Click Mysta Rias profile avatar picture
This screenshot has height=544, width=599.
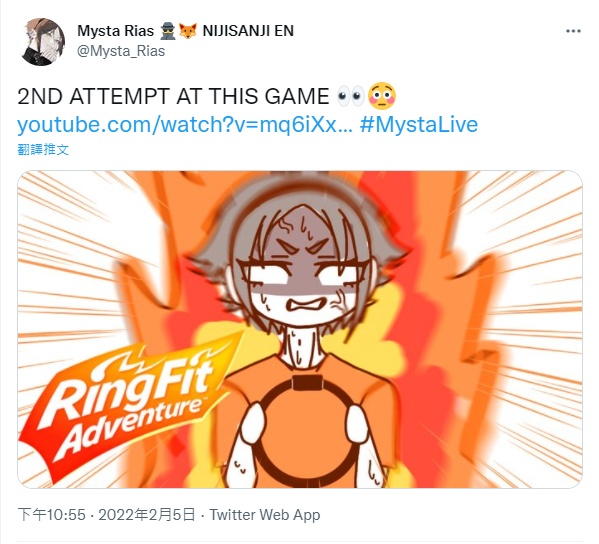[42, 42]
